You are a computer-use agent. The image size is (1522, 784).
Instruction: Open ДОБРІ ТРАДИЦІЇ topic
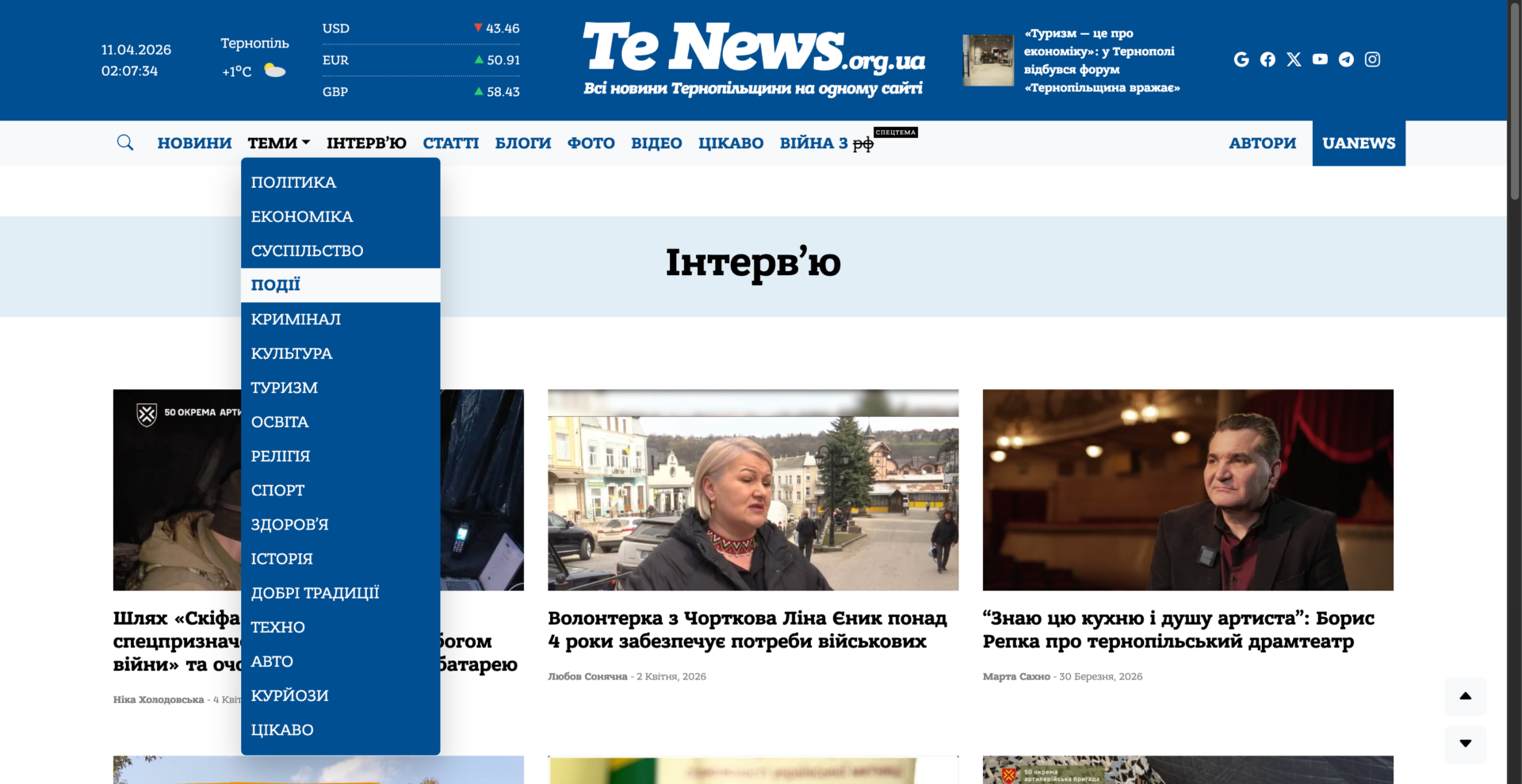coord(340,593)
